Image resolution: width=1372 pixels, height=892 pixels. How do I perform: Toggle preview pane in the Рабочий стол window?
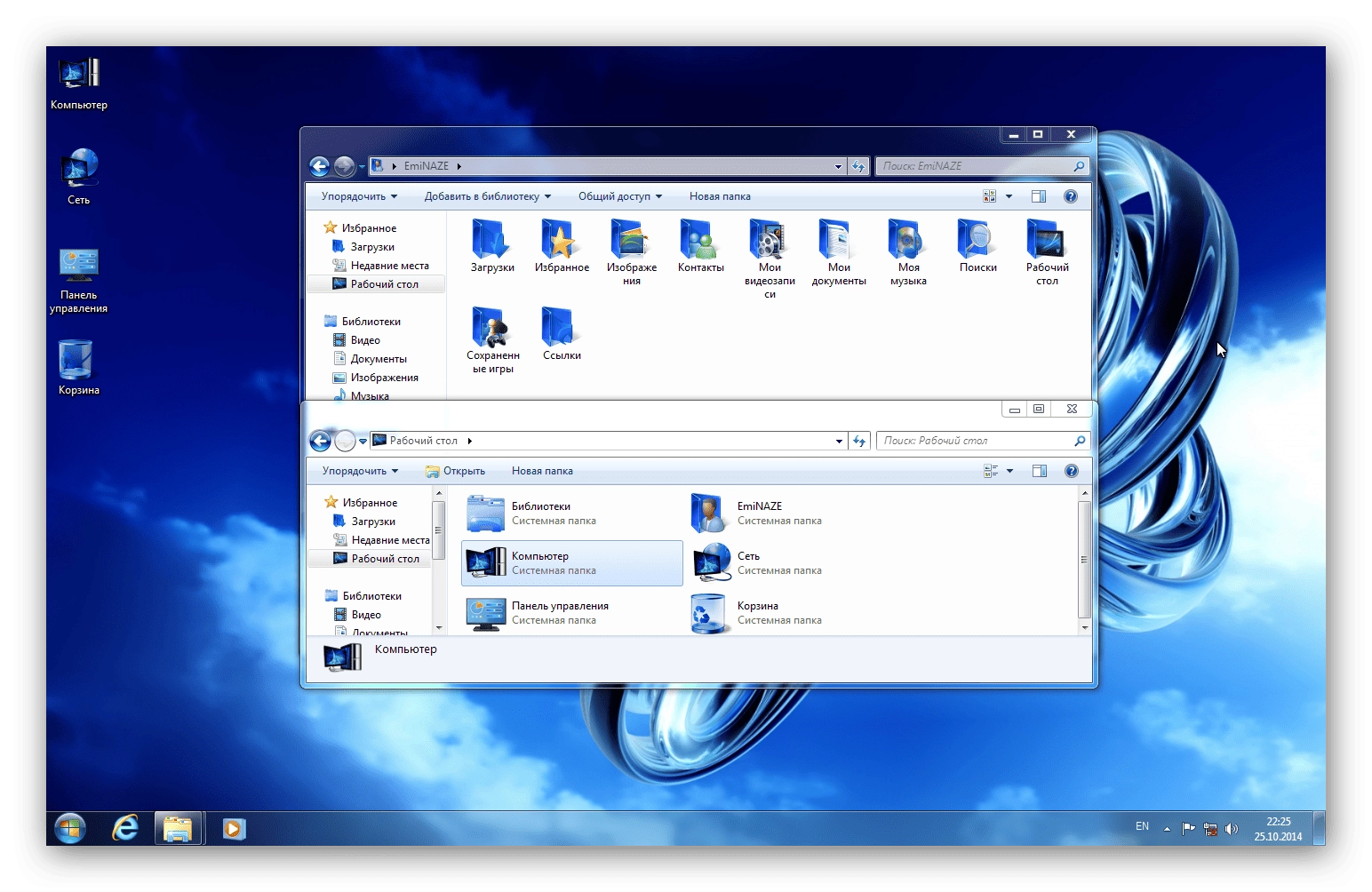[x=1040, y=471]
